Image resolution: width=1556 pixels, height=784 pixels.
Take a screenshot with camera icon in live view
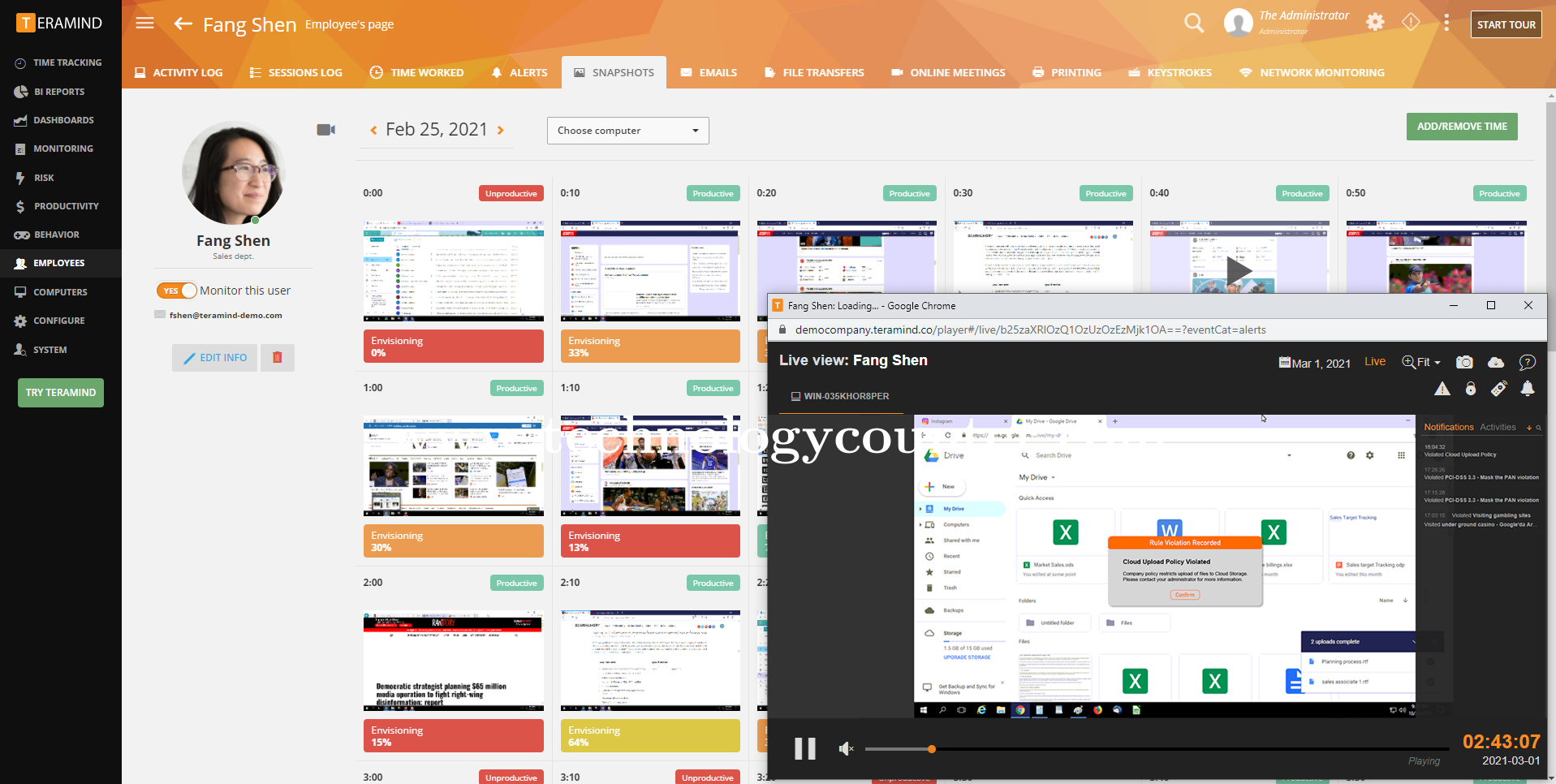(x=1464, y=362)
